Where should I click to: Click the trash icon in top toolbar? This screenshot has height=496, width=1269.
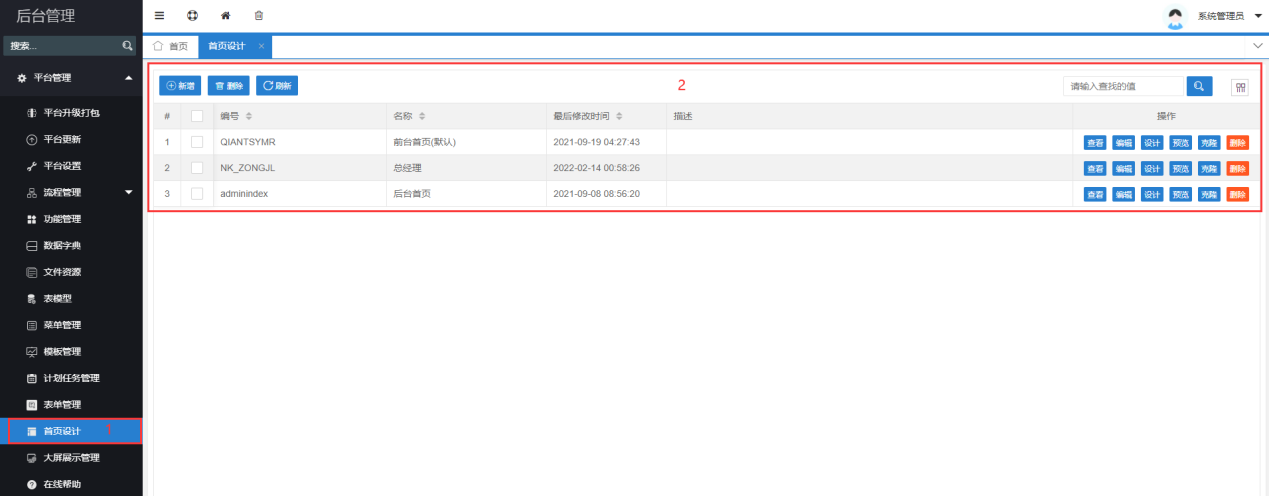[259, 15]
